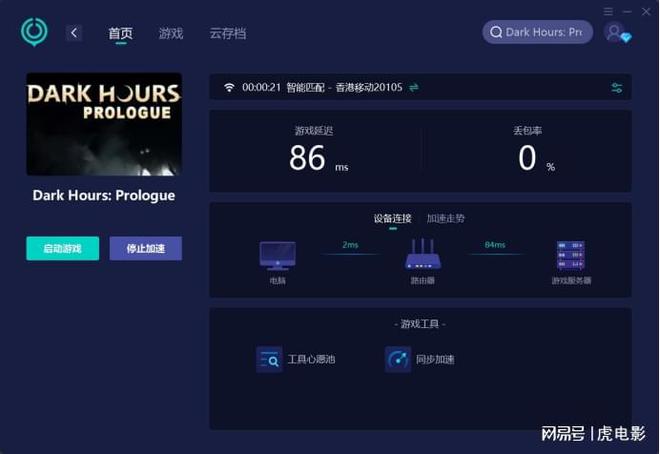Click the 游戏延迟 label
This screenshot has width=660, height=454.
click(314, 131)
